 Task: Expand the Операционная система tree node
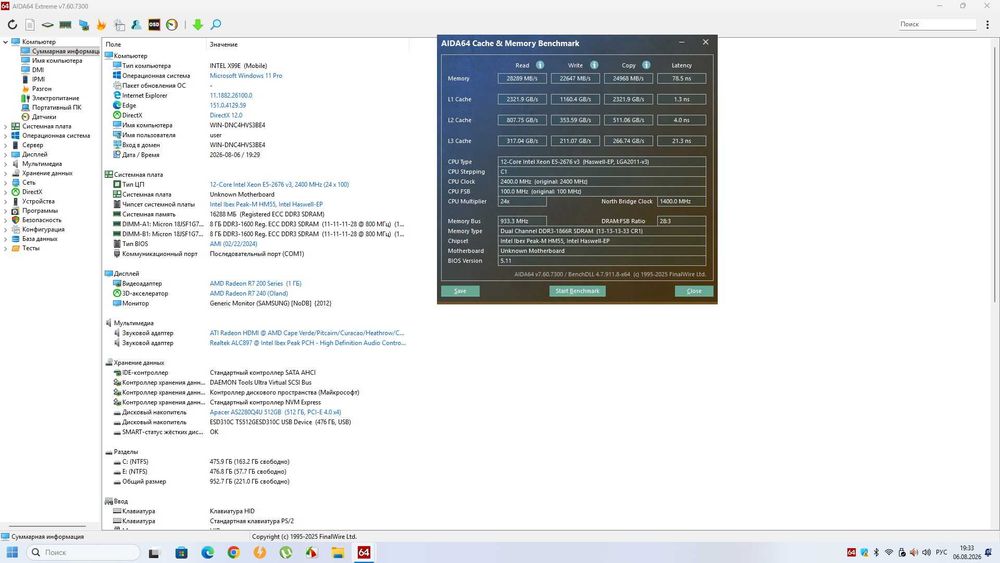click(6, 136)
